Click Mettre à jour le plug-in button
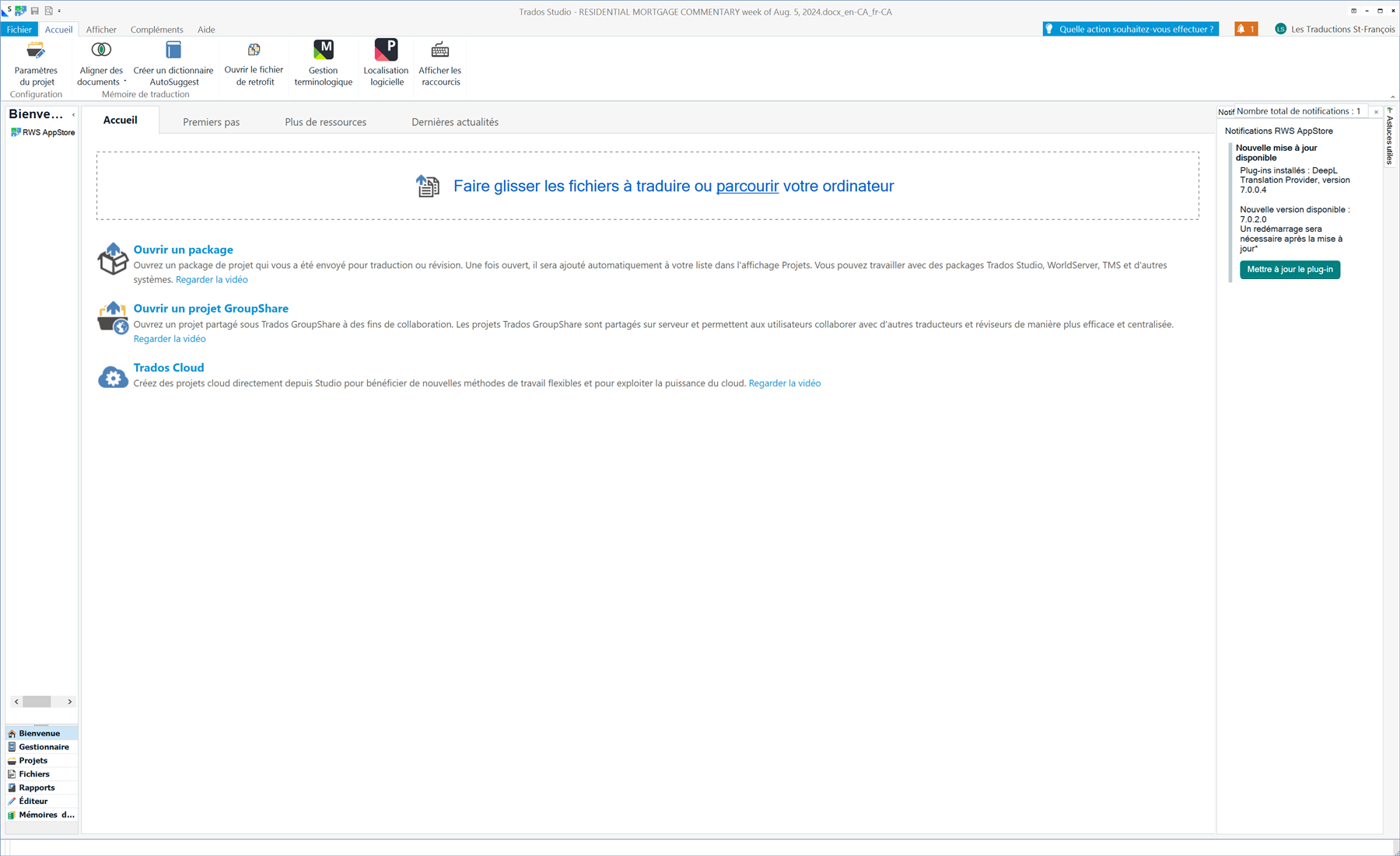Viewport: 1400px width, 856px height. pyautogui.click(x=1289, y=270)
